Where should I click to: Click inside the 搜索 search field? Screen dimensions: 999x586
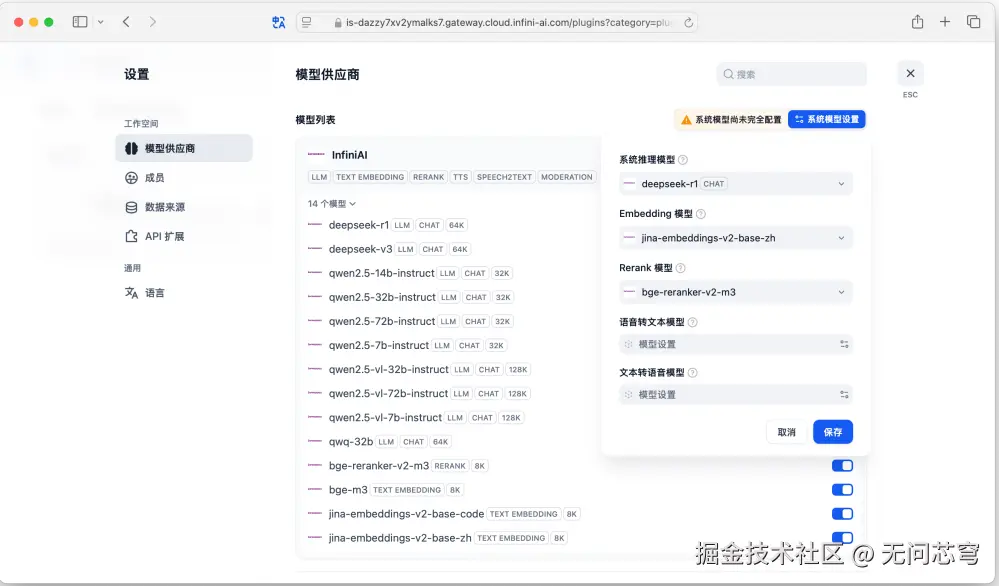tap(790, 73)
